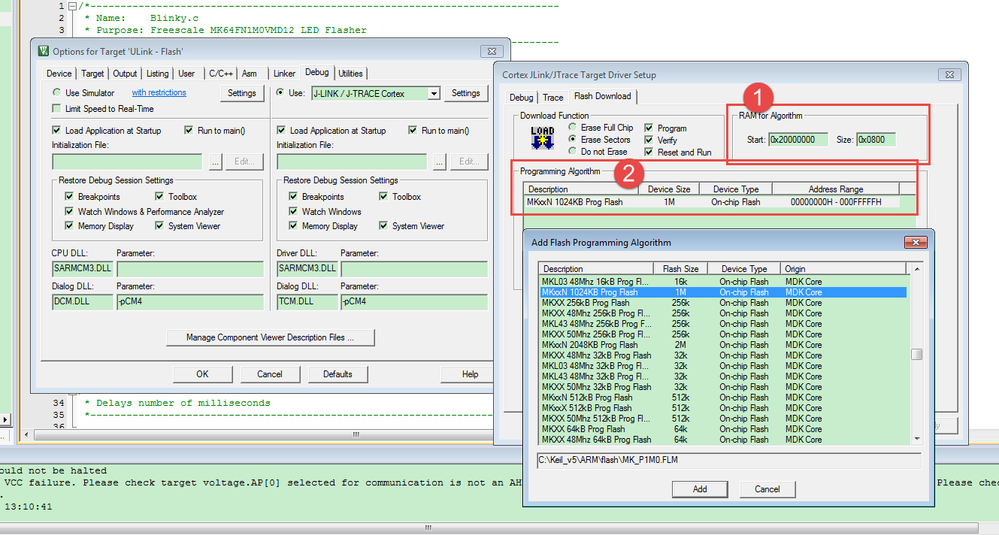The width and height of the screenshot is (999, 535).
Task: Click Add in Flash Programming Algorithm dialog
Action: (700, 489)
